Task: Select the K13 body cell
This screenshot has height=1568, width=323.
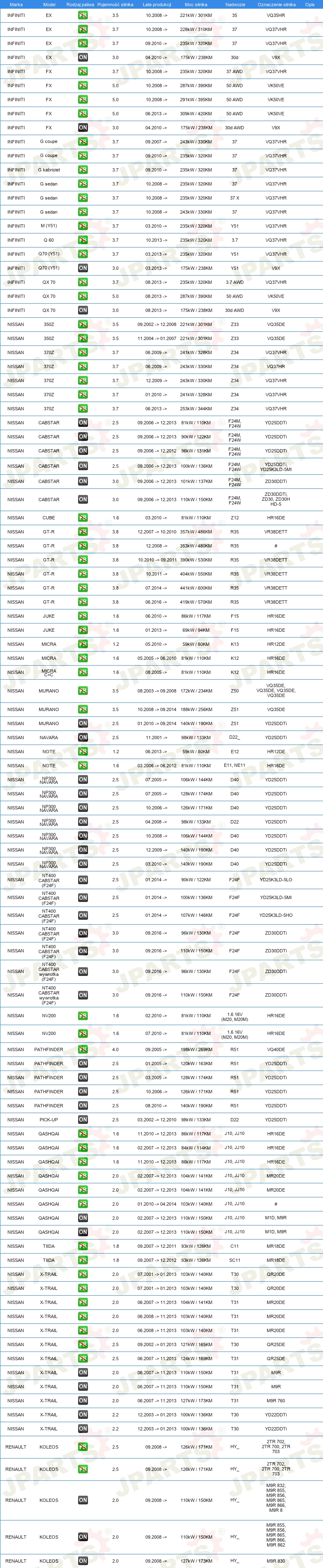Action: tap(234, 644)
